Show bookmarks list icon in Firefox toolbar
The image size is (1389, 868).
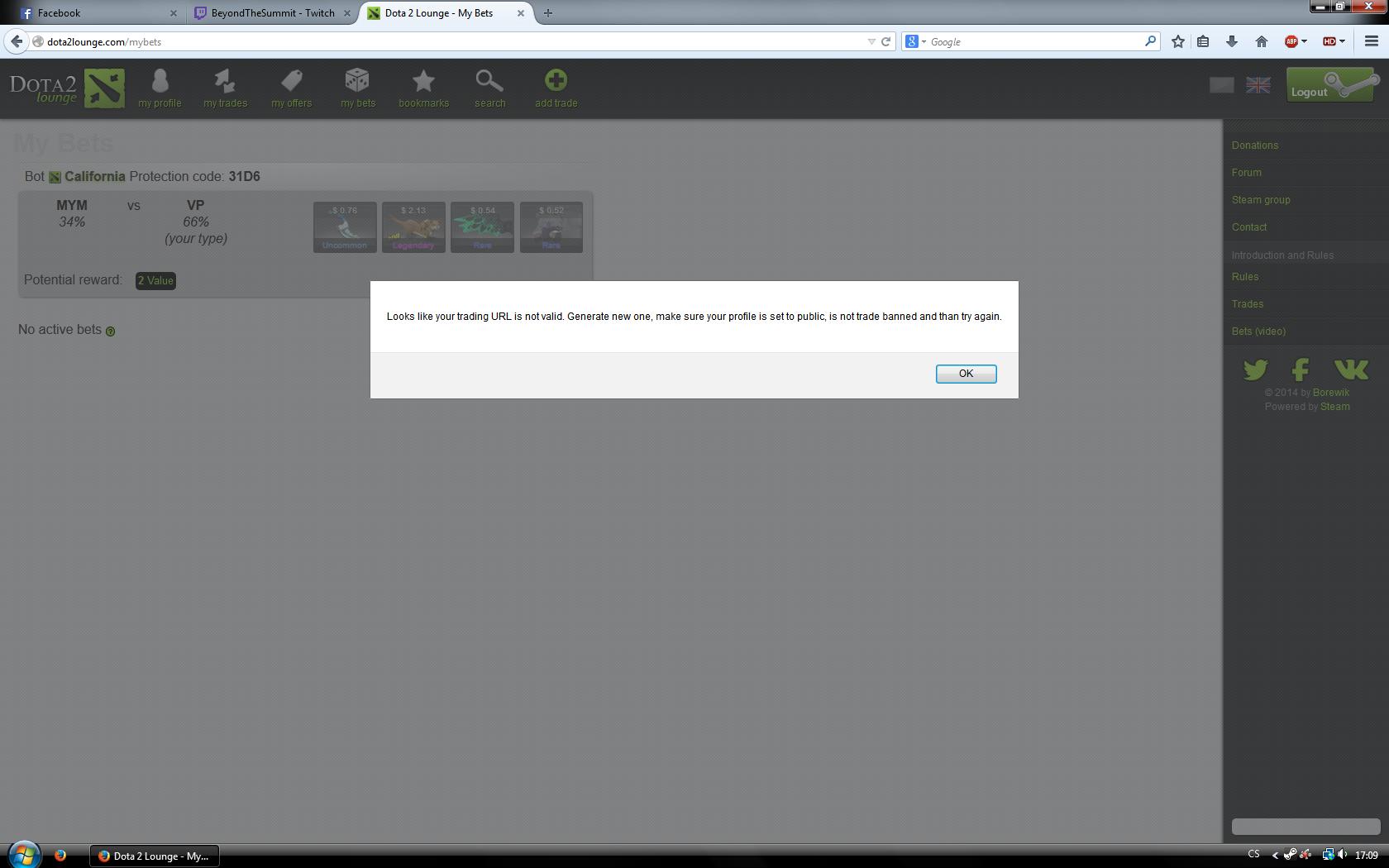(x=1203, y=41)
